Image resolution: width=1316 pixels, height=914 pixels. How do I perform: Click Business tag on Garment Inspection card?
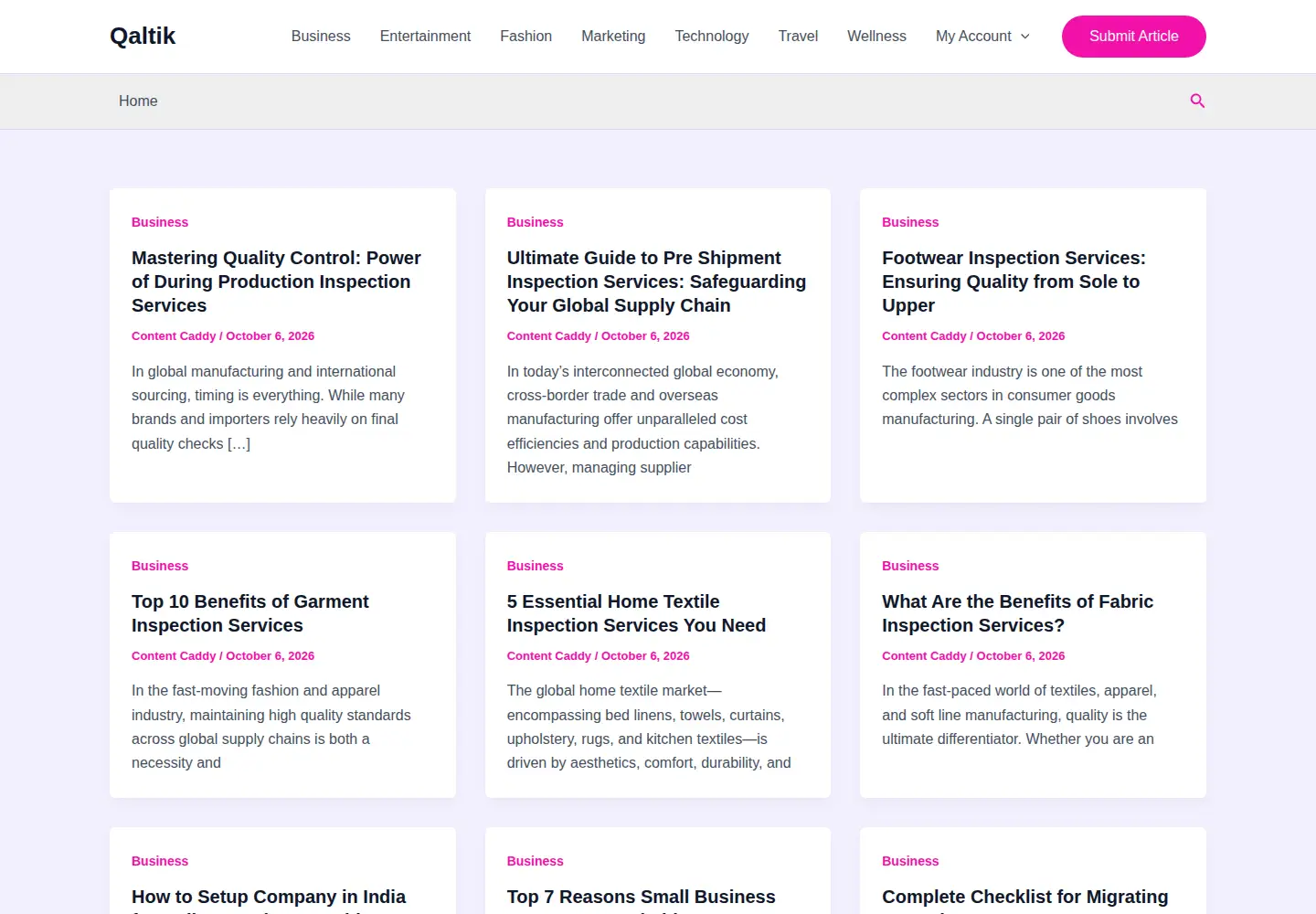point(160,566)
